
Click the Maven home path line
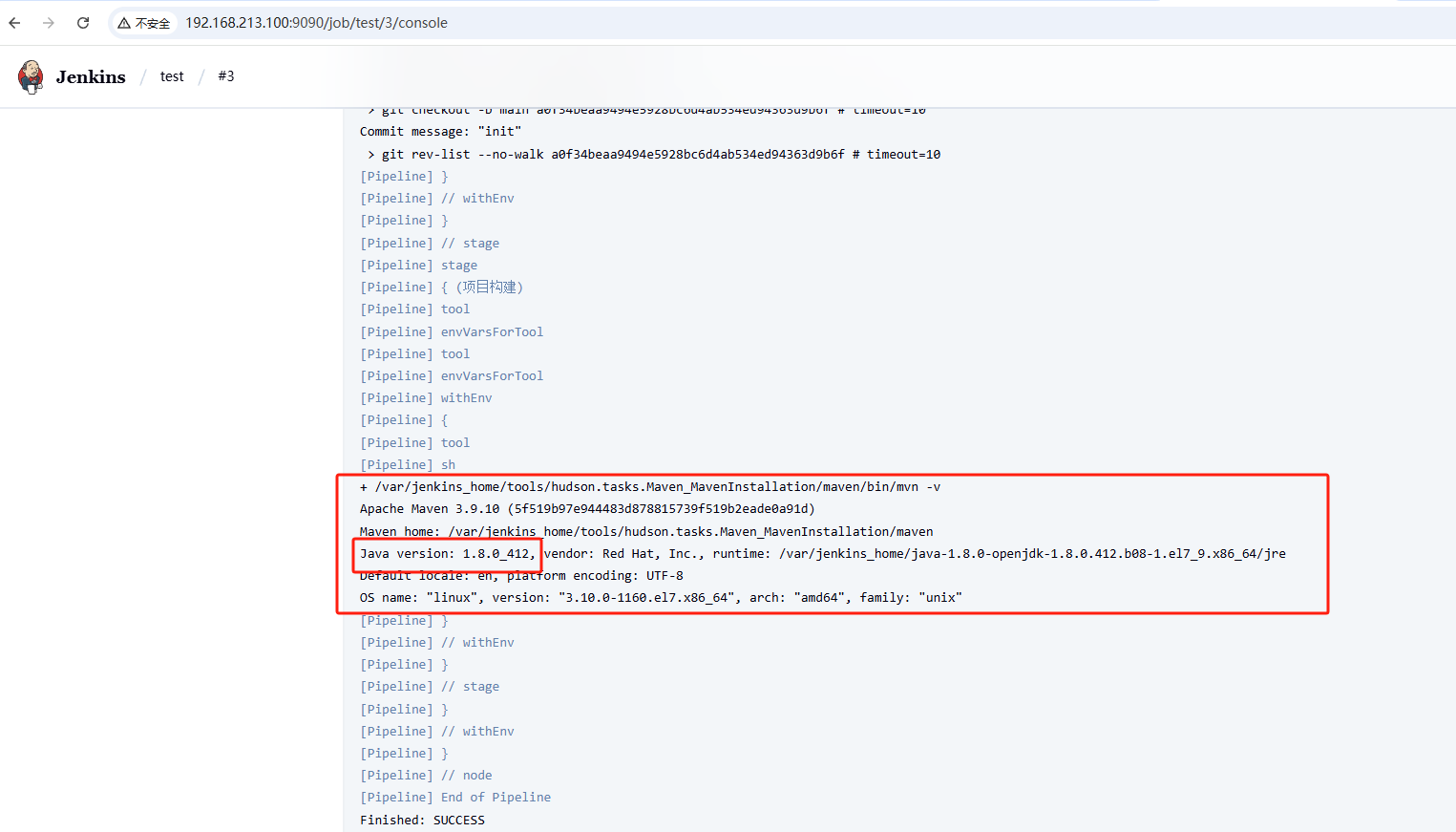646,532
